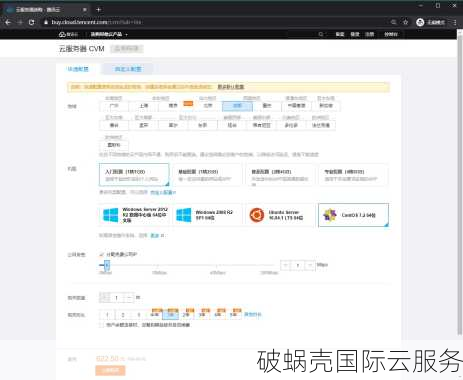Viewport: 463px width, 380px height.
Task: Select the 曼谷 region
Action: click(114, 125)
